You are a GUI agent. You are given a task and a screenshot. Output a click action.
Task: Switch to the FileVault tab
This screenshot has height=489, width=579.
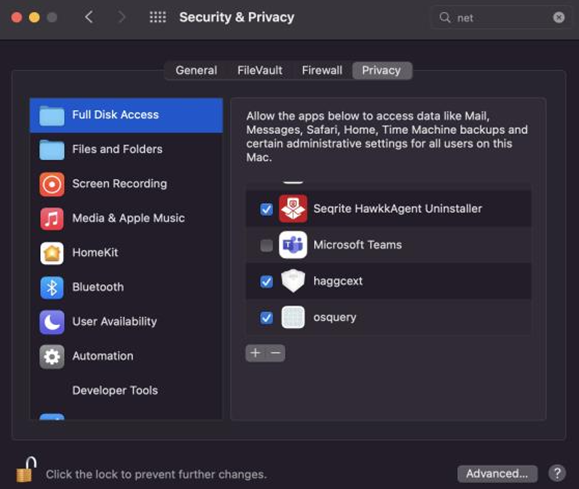[260, 71]
